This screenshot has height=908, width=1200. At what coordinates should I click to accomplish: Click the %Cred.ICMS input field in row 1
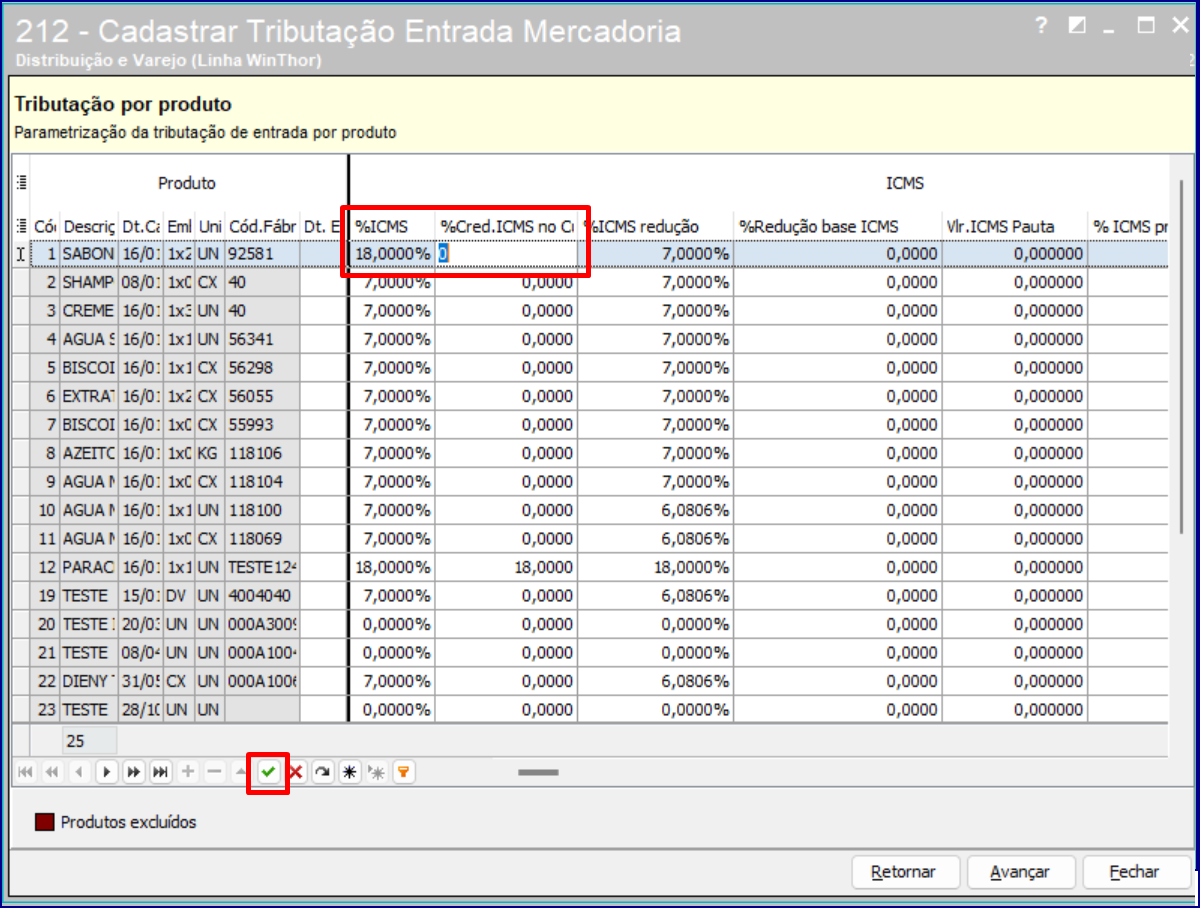tap(506, 254)
